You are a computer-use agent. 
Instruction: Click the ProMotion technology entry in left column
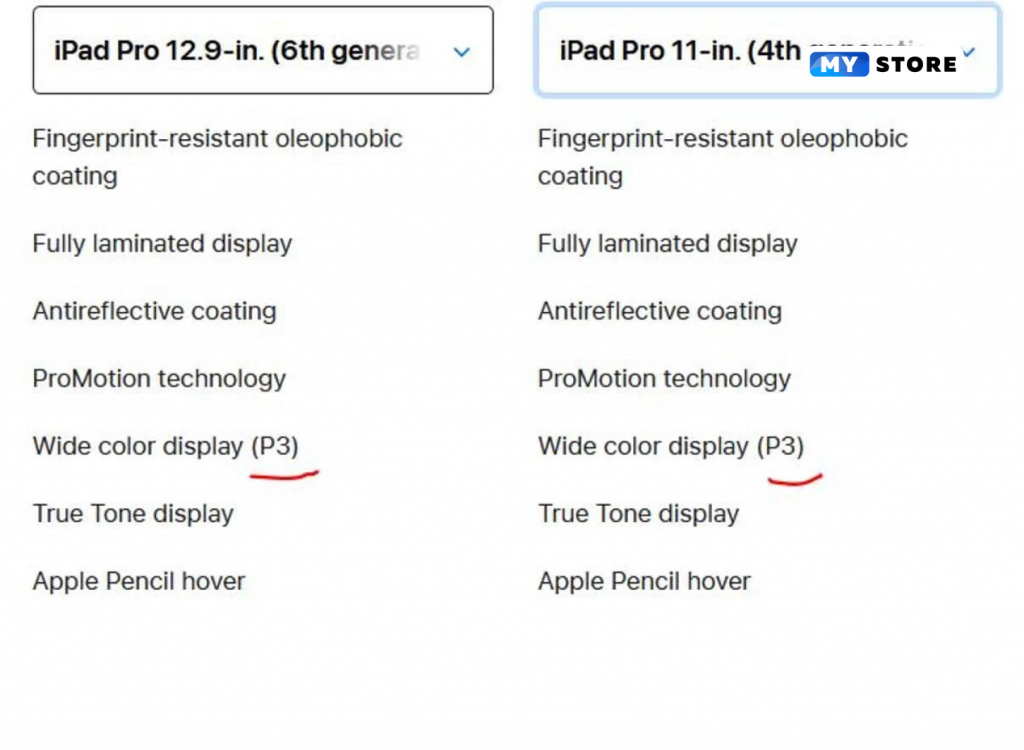[x=159, y=378]
